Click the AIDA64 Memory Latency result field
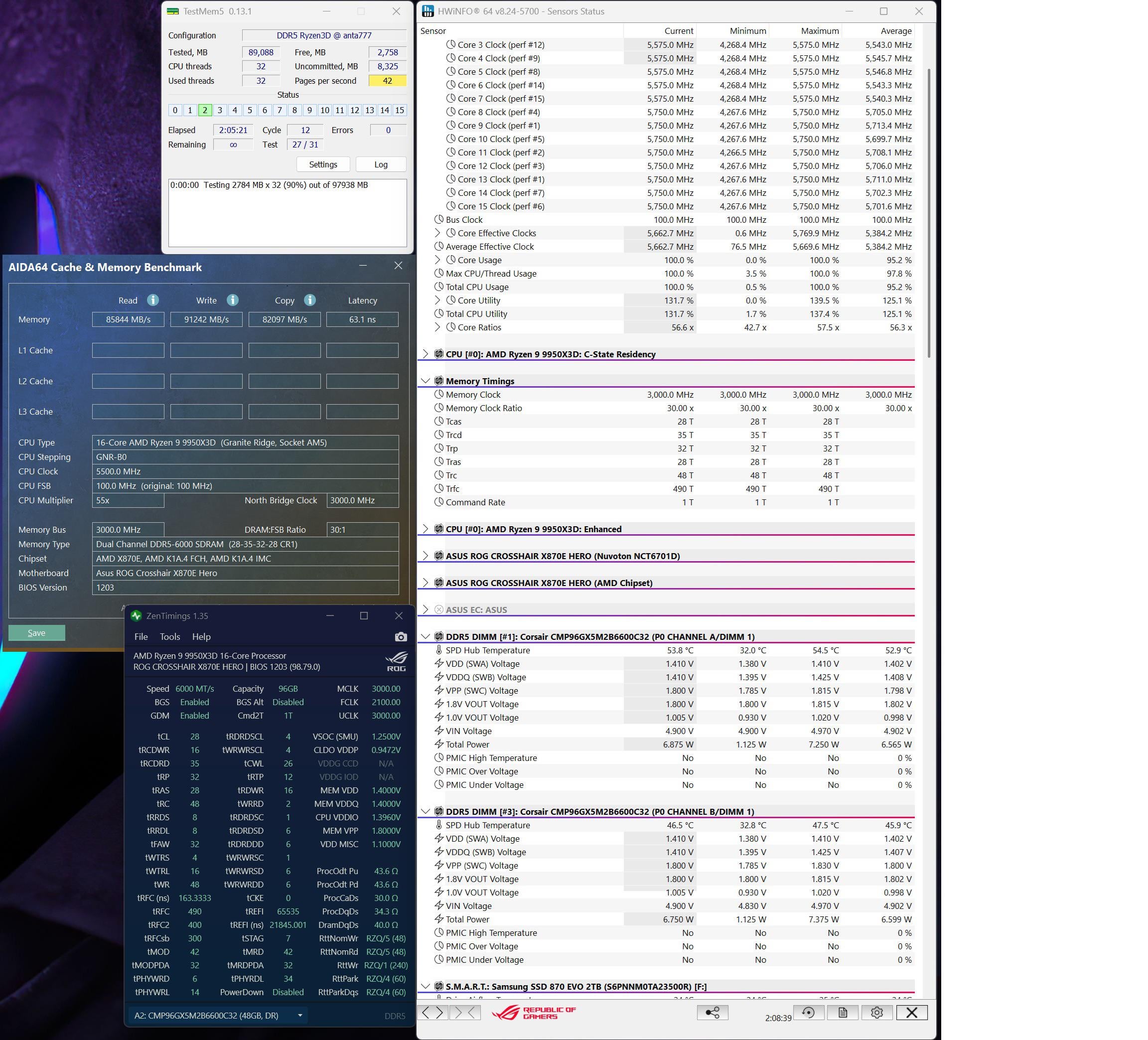 tap(362, 319)
